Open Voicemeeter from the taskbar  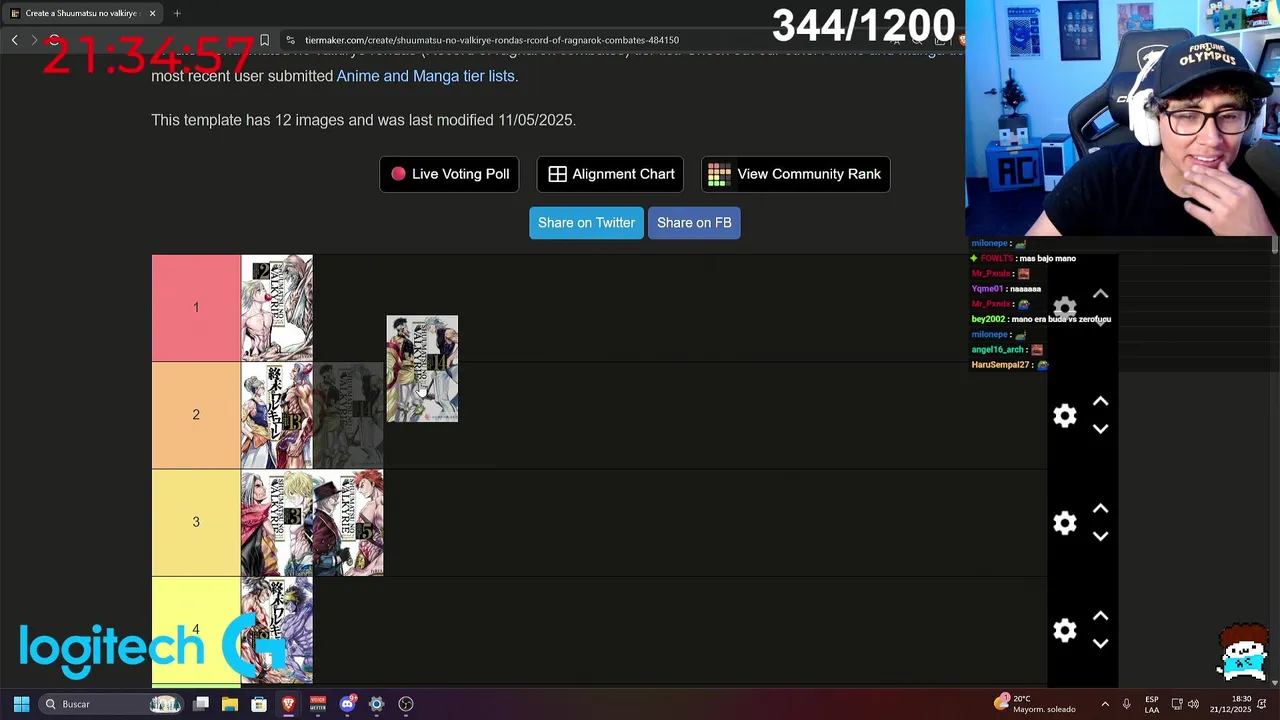coord(318,704)
